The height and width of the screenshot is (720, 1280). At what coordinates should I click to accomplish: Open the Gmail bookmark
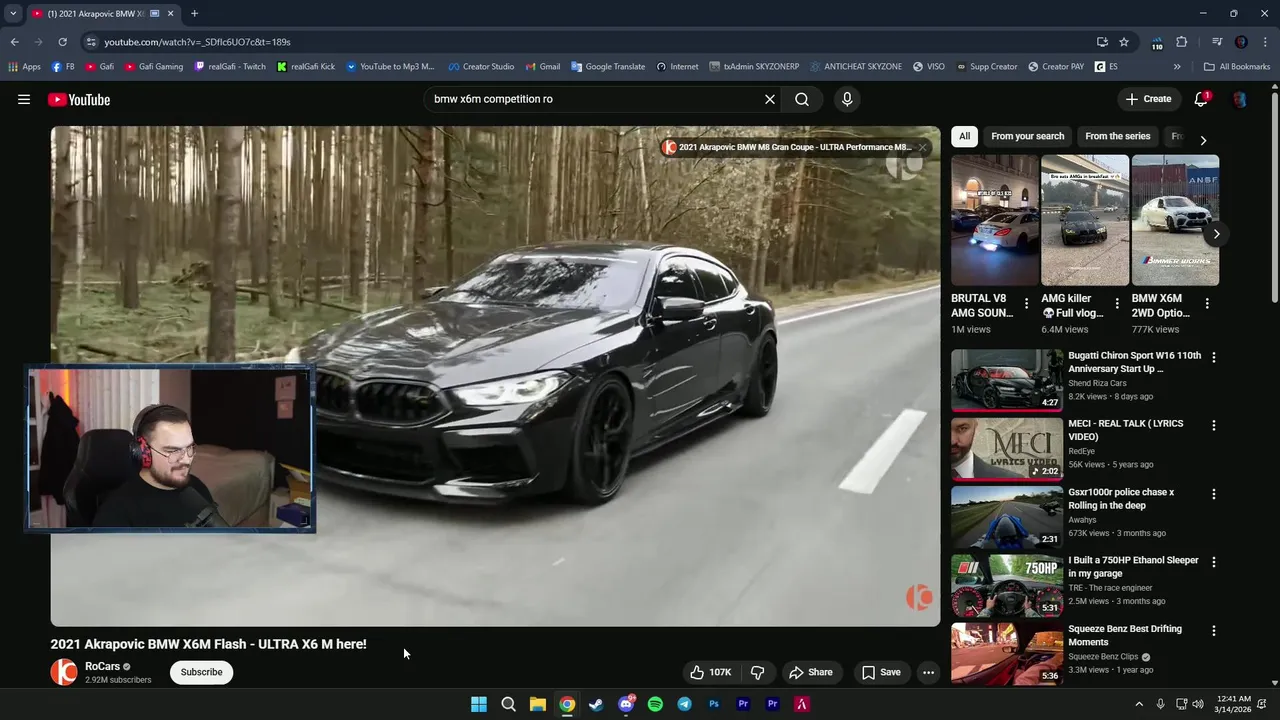542,67
